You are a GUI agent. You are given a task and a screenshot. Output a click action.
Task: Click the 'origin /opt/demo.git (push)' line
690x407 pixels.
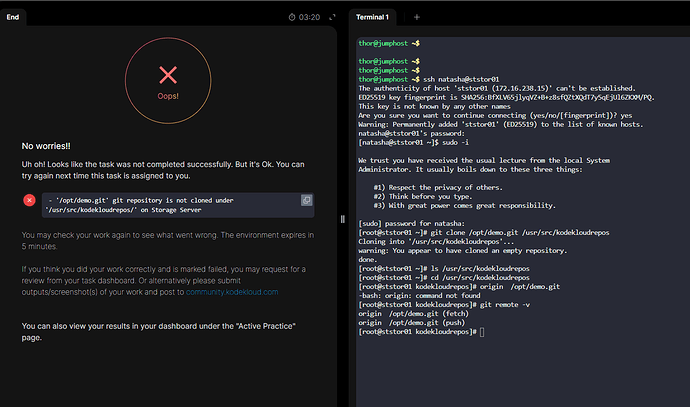(x=411, y=323)
